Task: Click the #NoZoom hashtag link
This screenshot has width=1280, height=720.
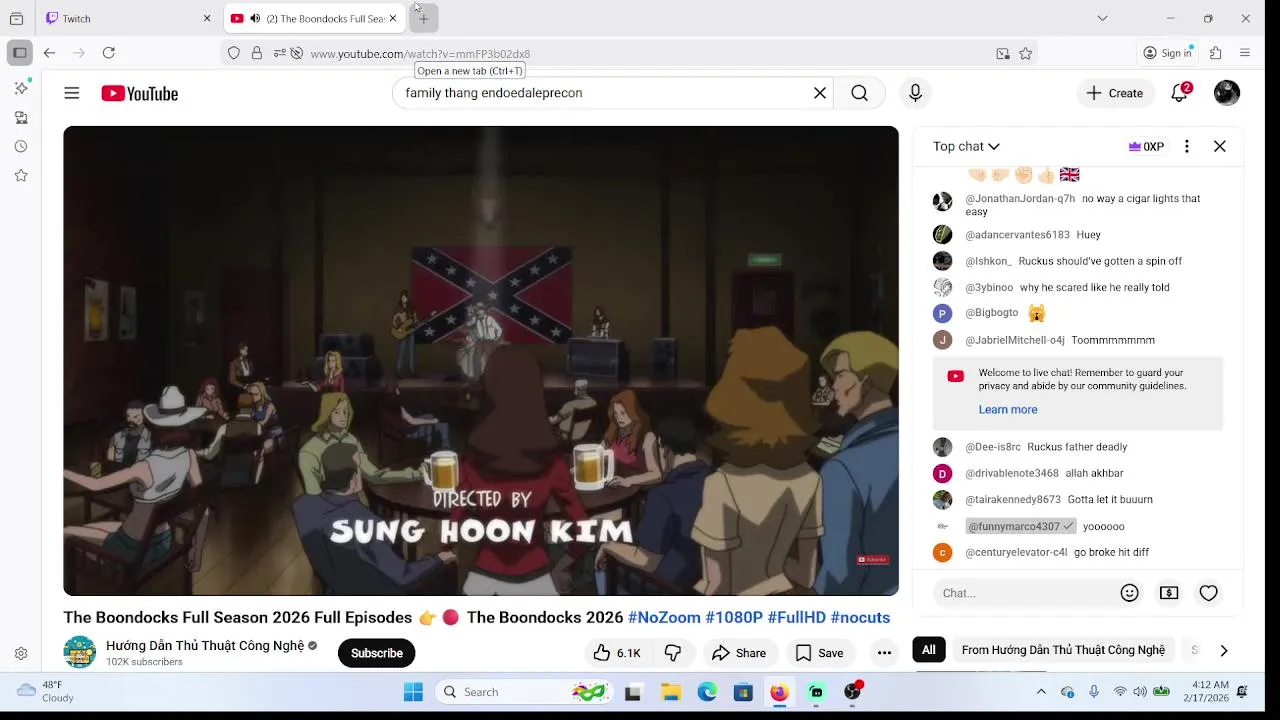Action: pos(665,617)
